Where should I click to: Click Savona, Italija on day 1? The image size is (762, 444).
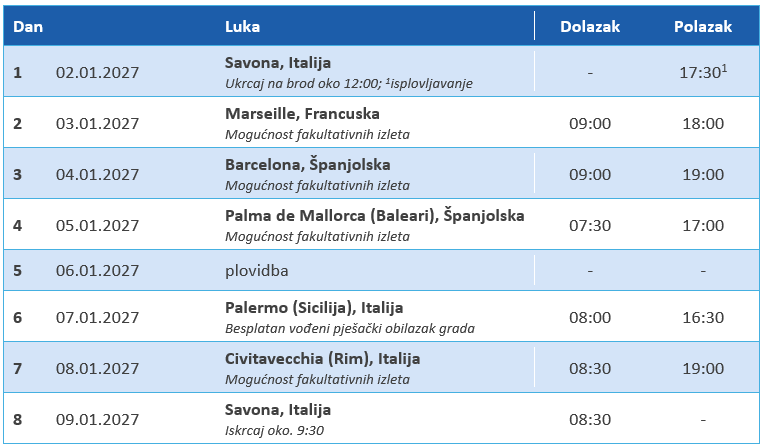(x=278, y=63)
